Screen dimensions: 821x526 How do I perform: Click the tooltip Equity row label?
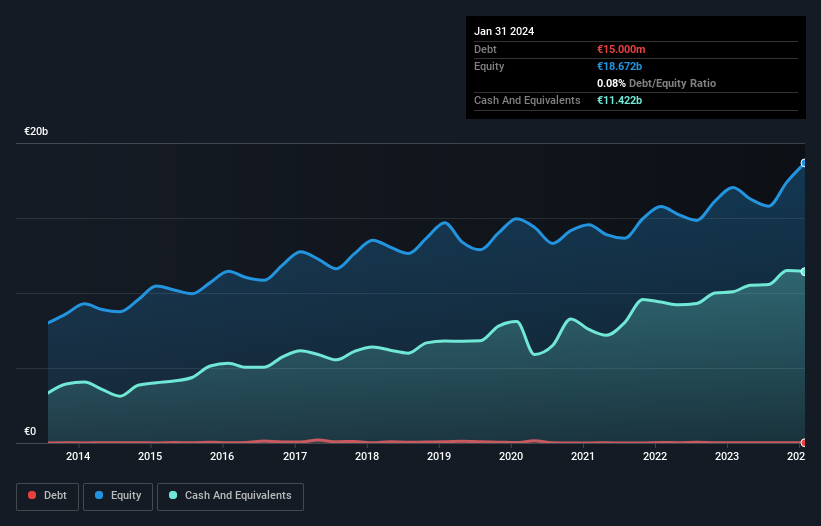click(489, 66)
